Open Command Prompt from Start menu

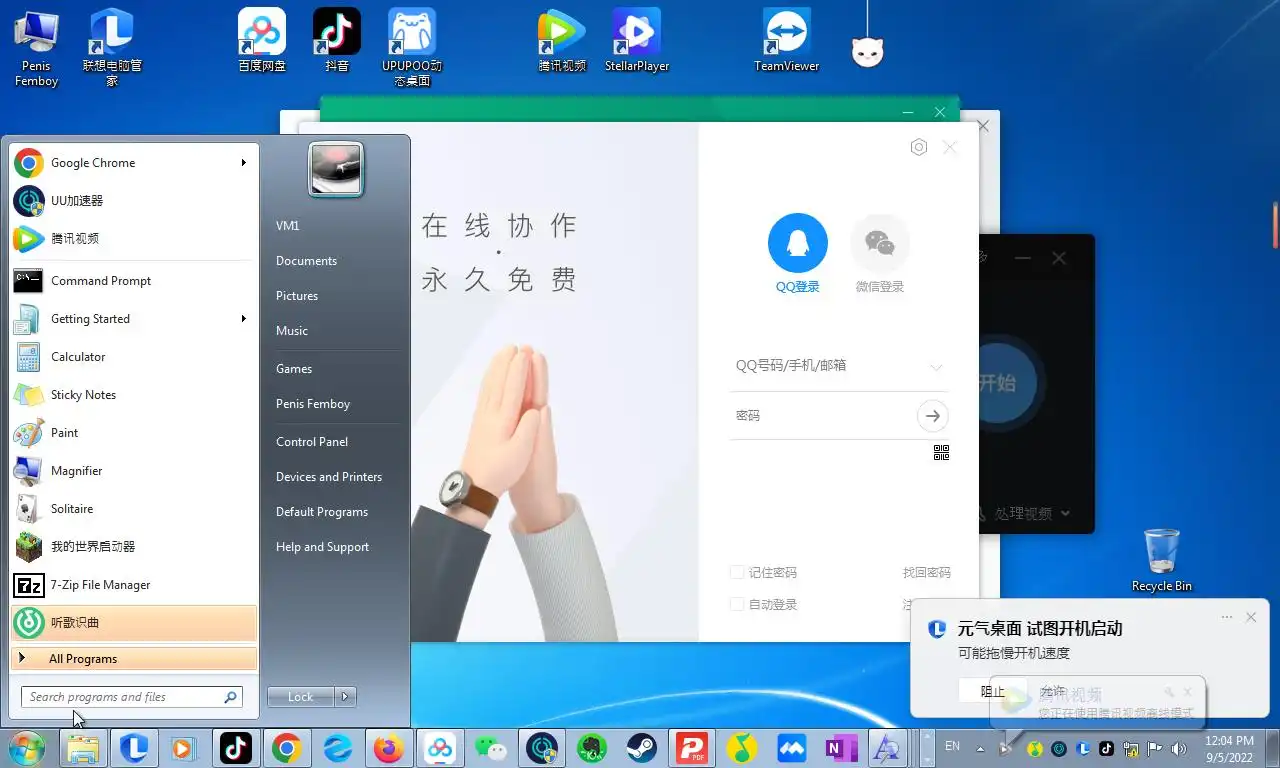tap(134, 281)
